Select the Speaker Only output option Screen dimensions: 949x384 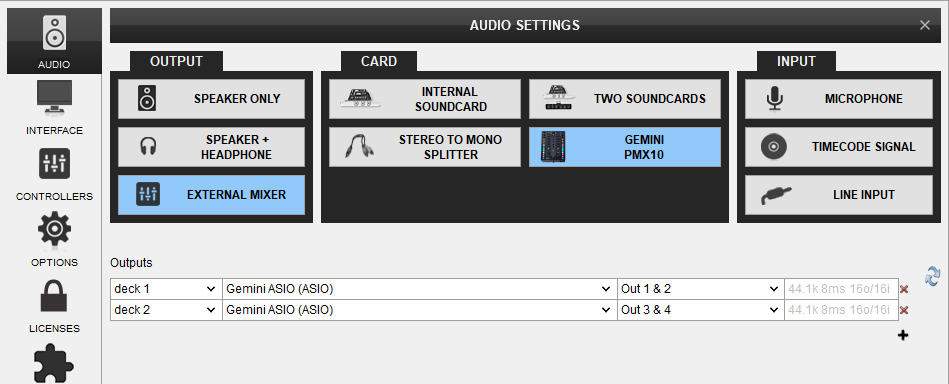coord(211,99)
